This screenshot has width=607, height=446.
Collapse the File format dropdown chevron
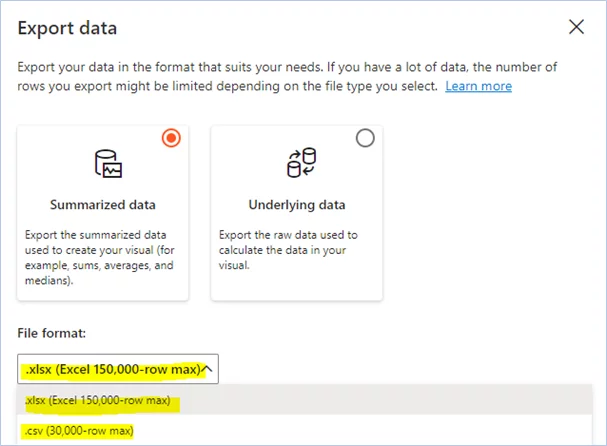tap(207, 369)
